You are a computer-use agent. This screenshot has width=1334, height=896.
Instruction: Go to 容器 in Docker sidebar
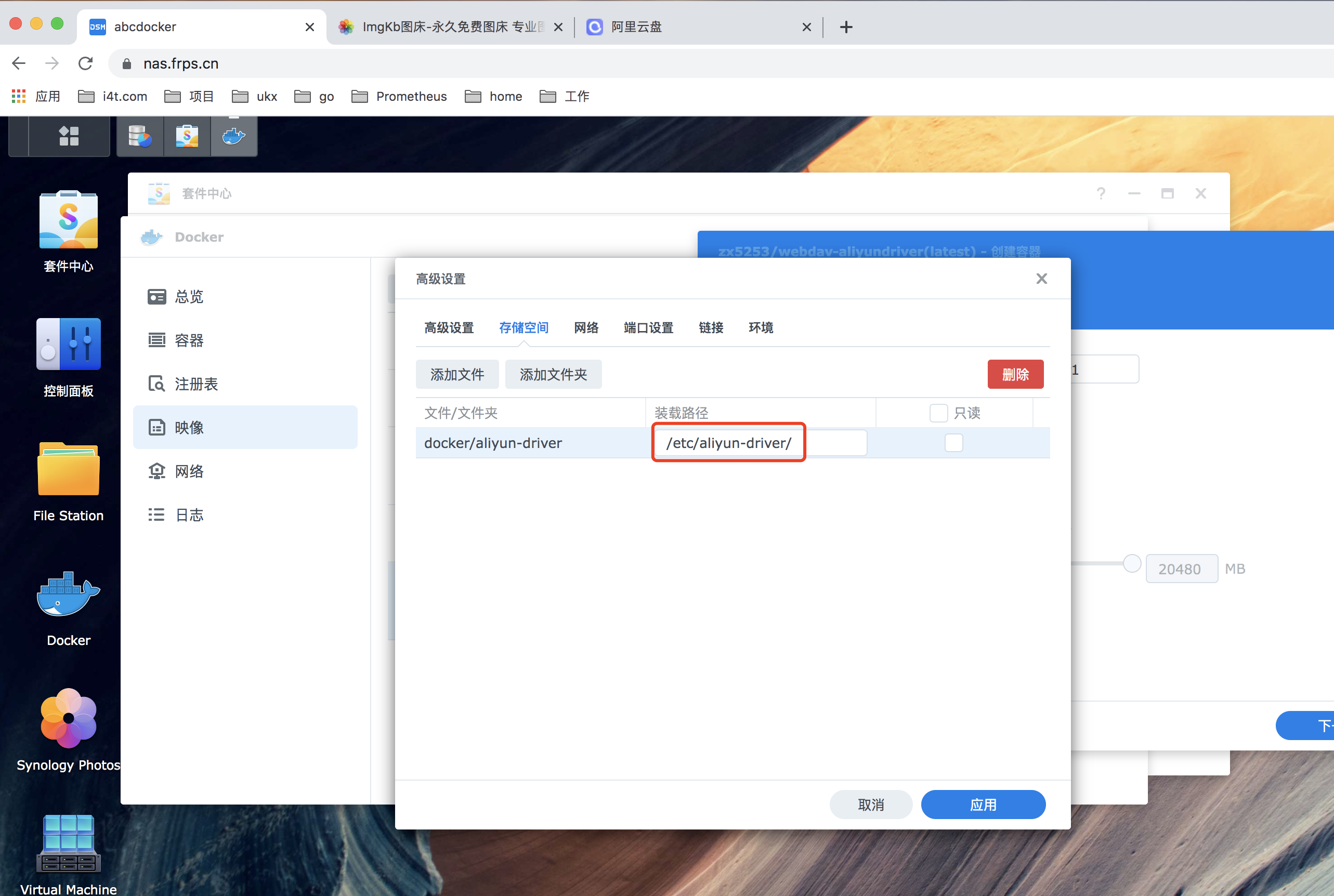(x=245, y=340)
